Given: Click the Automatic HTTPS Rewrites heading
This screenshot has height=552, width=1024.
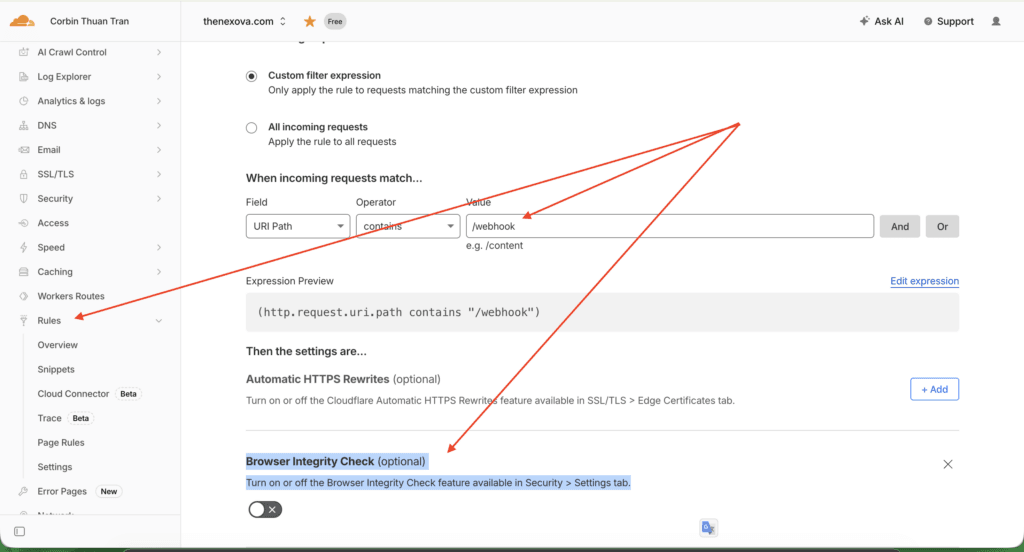Looking at the screenshot, I should 343,379.
